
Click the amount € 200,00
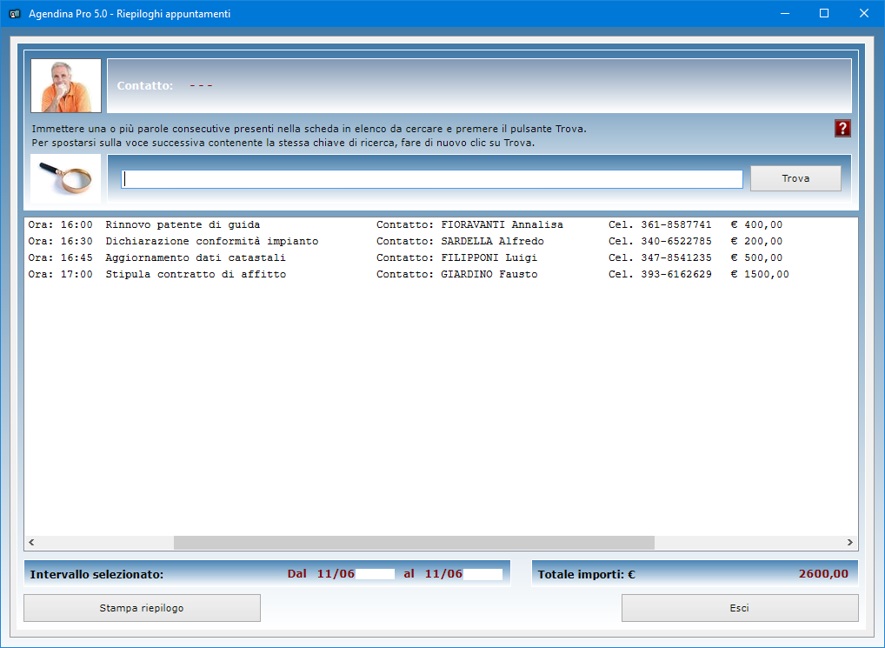click(756, 241)
